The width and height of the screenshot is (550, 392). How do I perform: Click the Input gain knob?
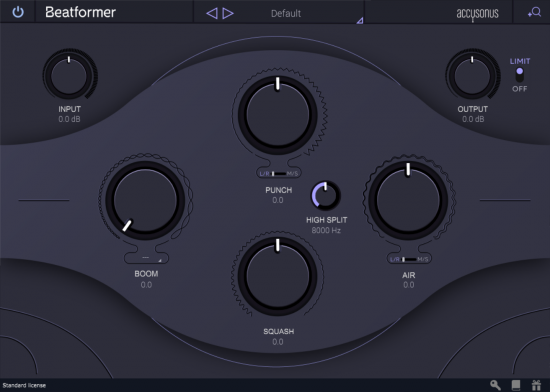point(69,75)
